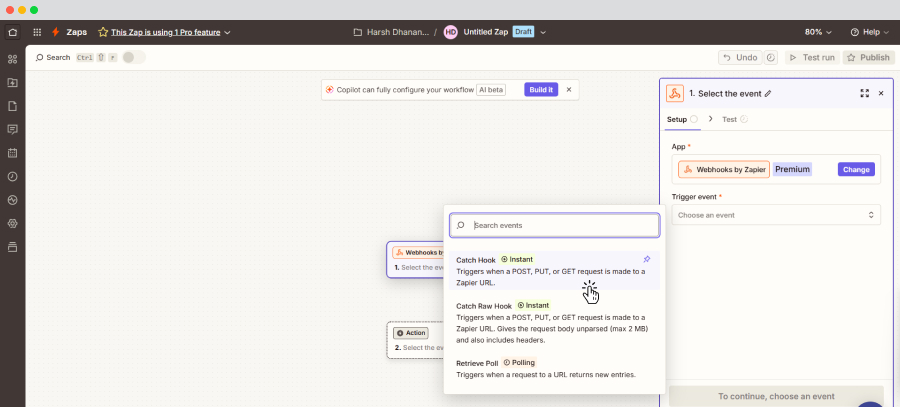
Task: Pin the Catch Hook event
Action: 646,259
